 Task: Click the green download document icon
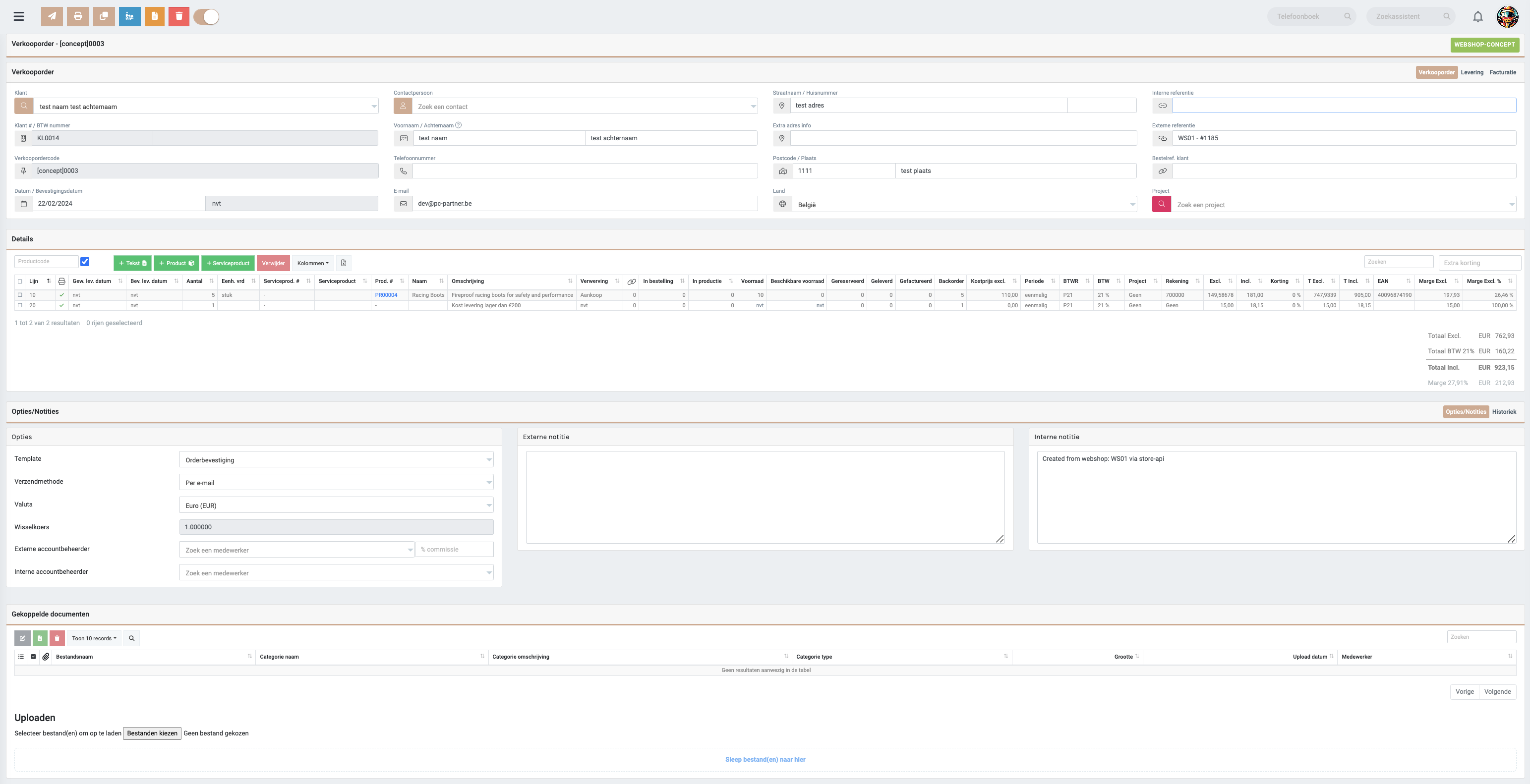[x=40, y=638]
